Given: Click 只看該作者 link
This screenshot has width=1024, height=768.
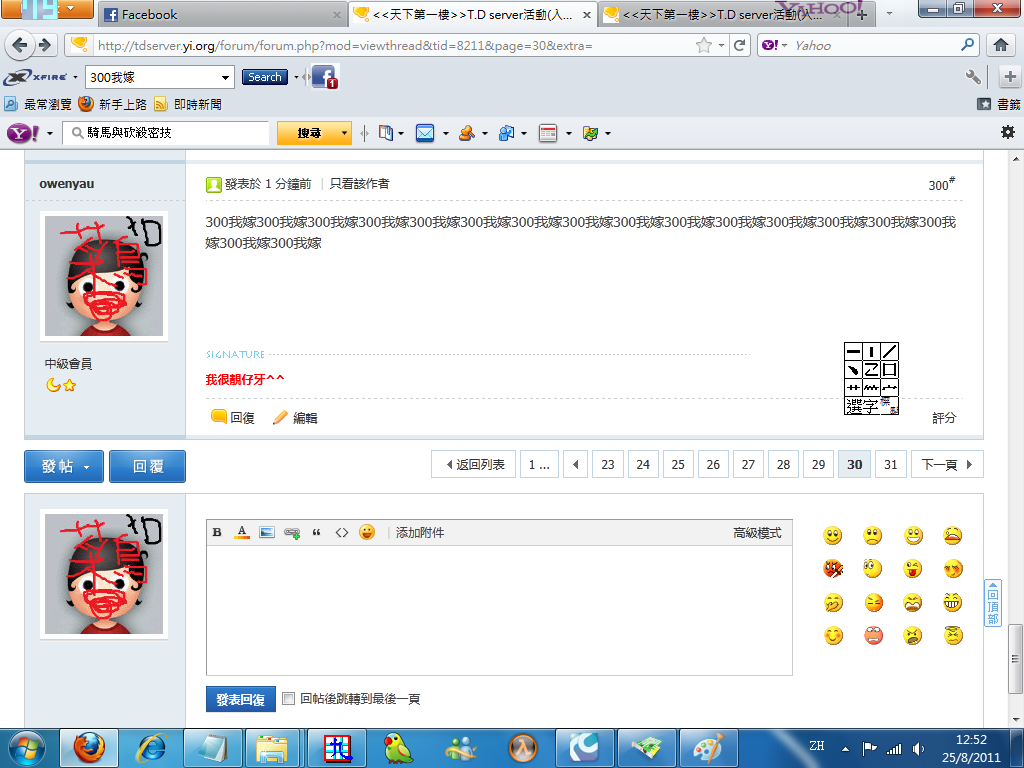Looking at the screenshot, I should tap(359, 184).
